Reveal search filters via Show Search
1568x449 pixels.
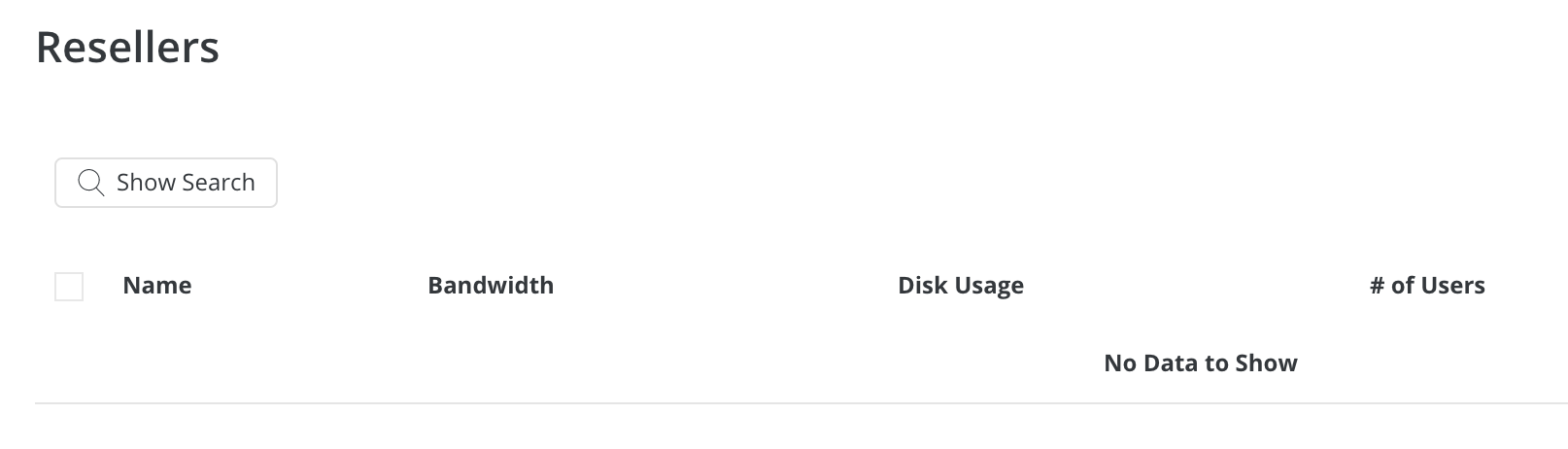pyautogui.click(x=166, y=183)
